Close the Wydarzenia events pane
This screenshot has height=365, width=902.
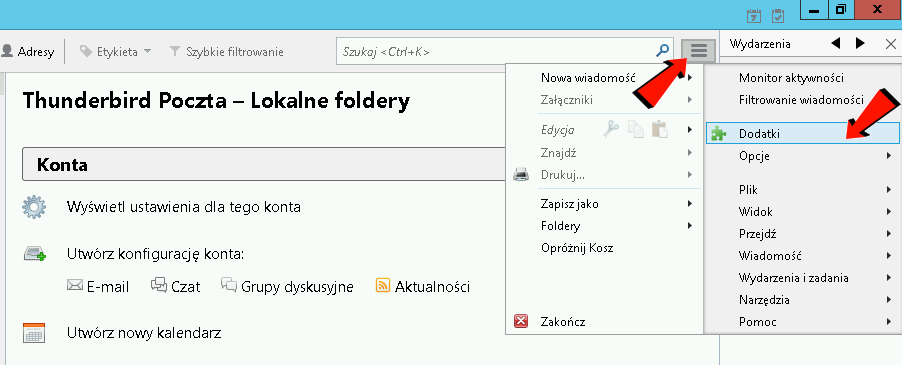tap(890, 44)
